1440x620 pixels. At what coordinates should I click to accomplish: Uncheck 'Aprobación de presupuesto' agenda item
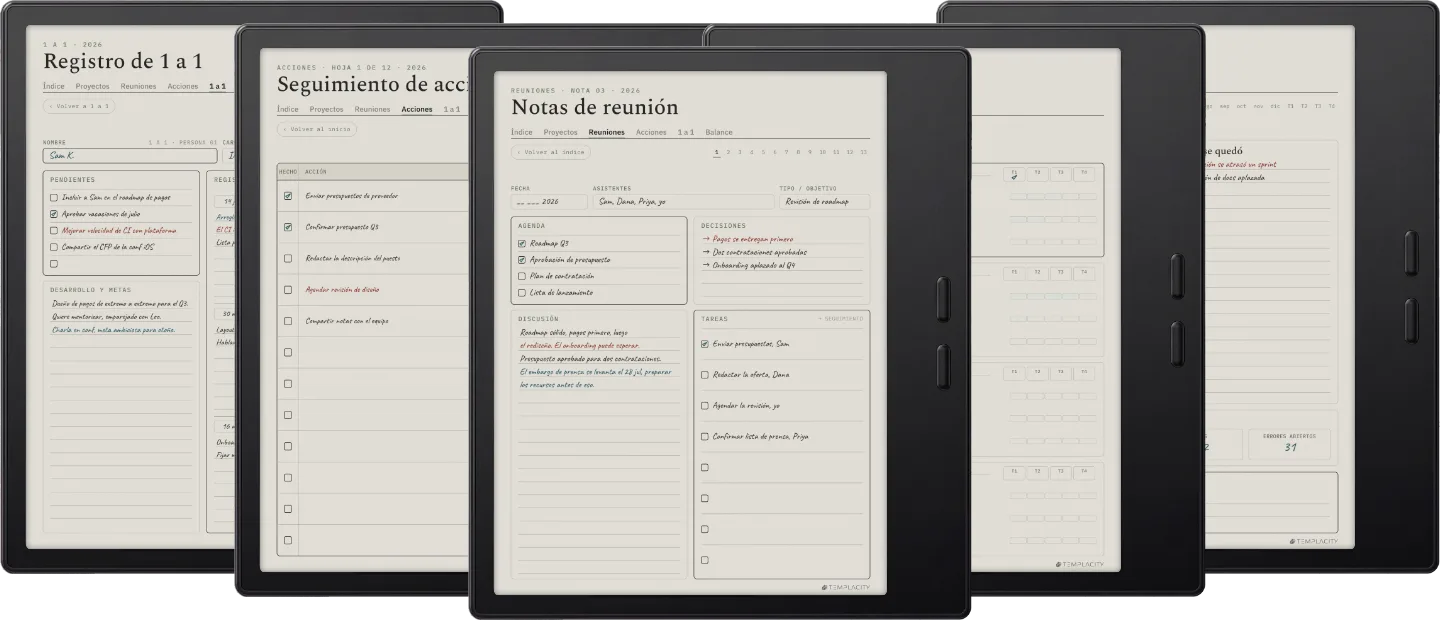tap(522, 260)
